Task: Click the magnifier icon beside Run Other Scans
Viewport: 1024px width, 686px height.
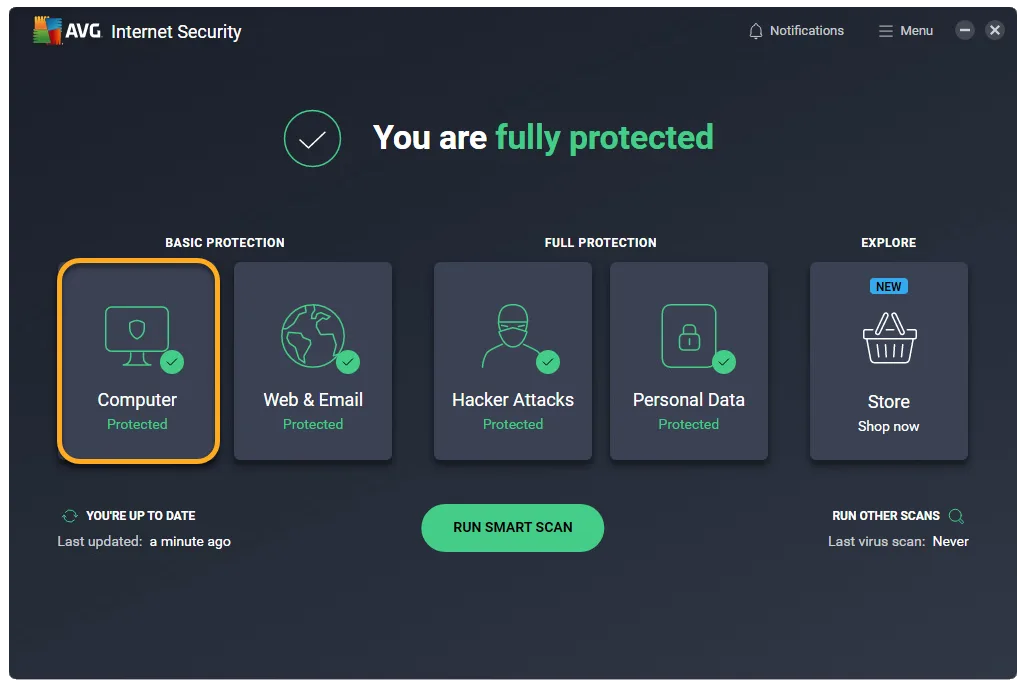Action: coord(956,516)
